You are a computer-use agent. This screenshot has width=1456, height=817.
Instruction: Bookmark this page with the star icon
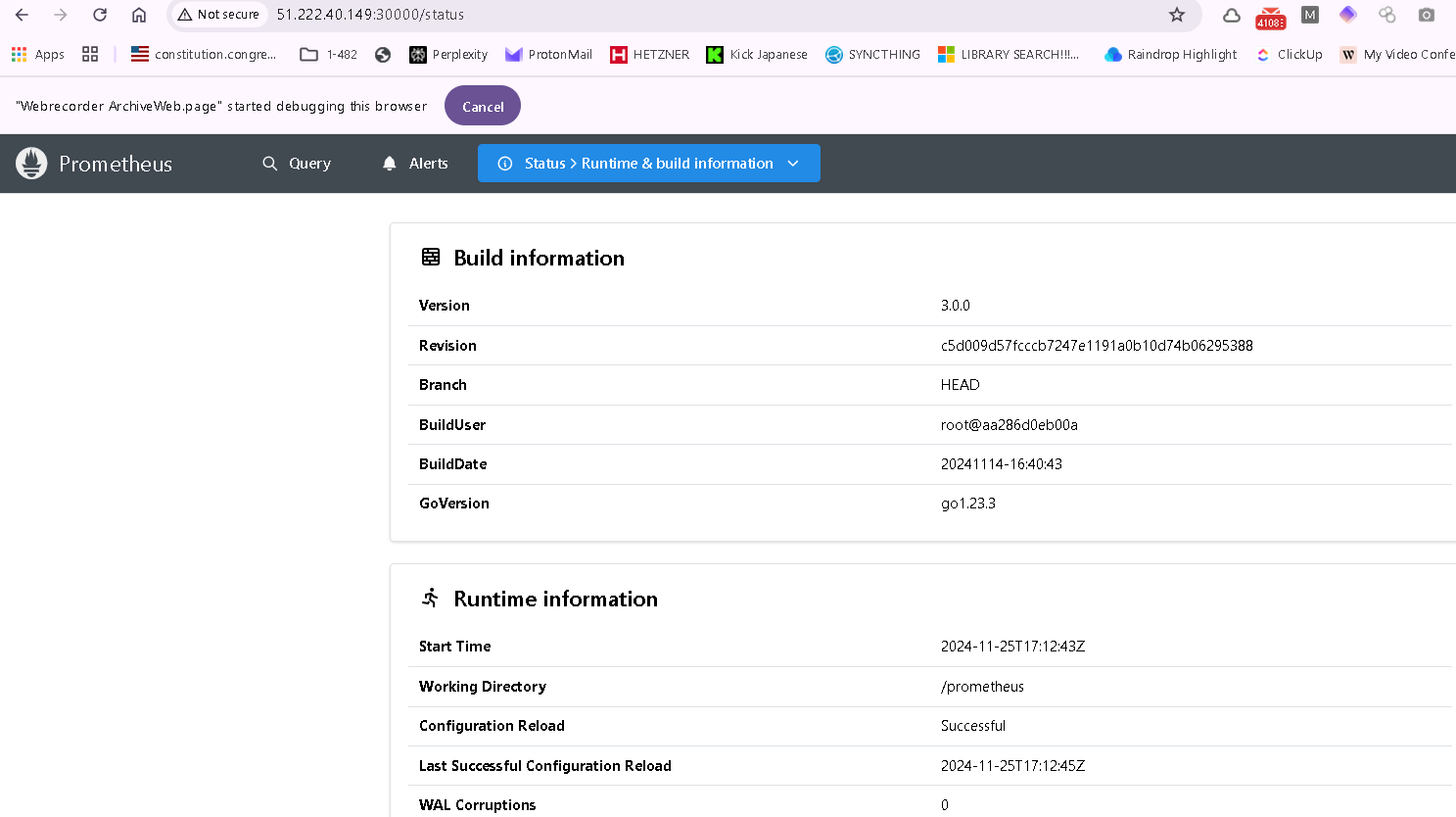click(x=1177, y=15)
